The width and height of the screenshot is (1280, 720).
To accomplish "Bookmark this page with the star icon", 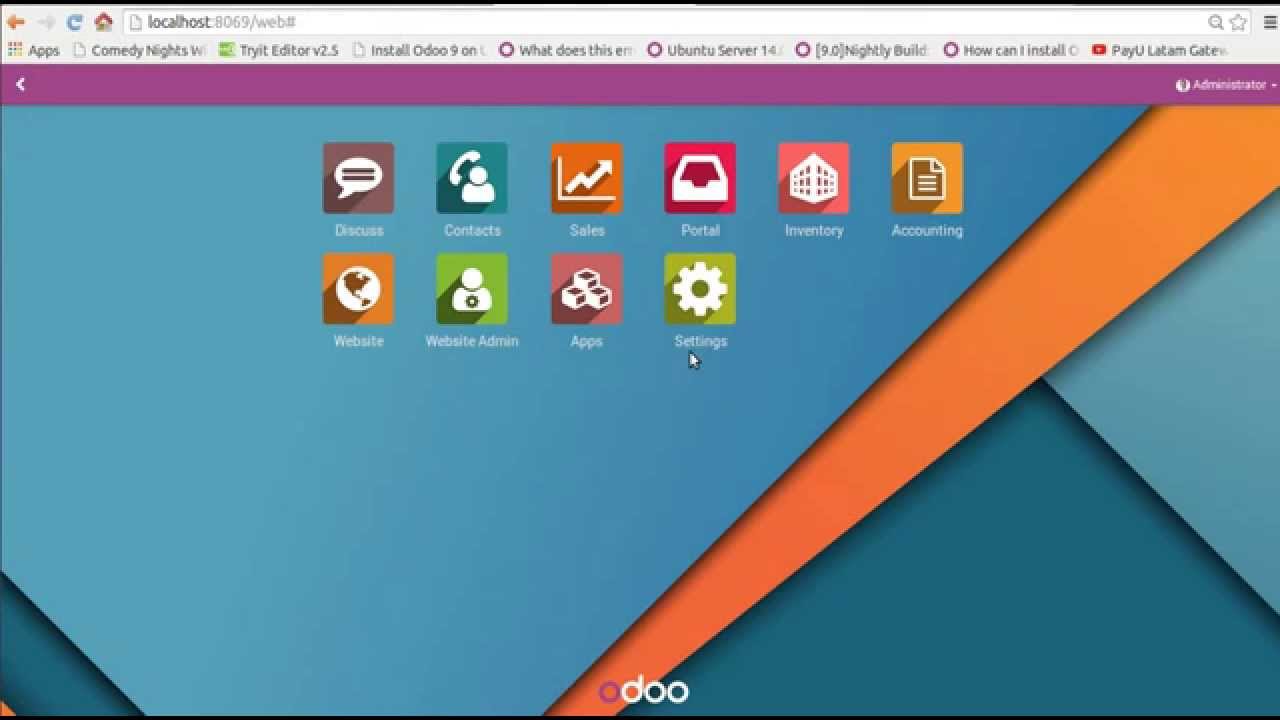I will coord(1238,22).
